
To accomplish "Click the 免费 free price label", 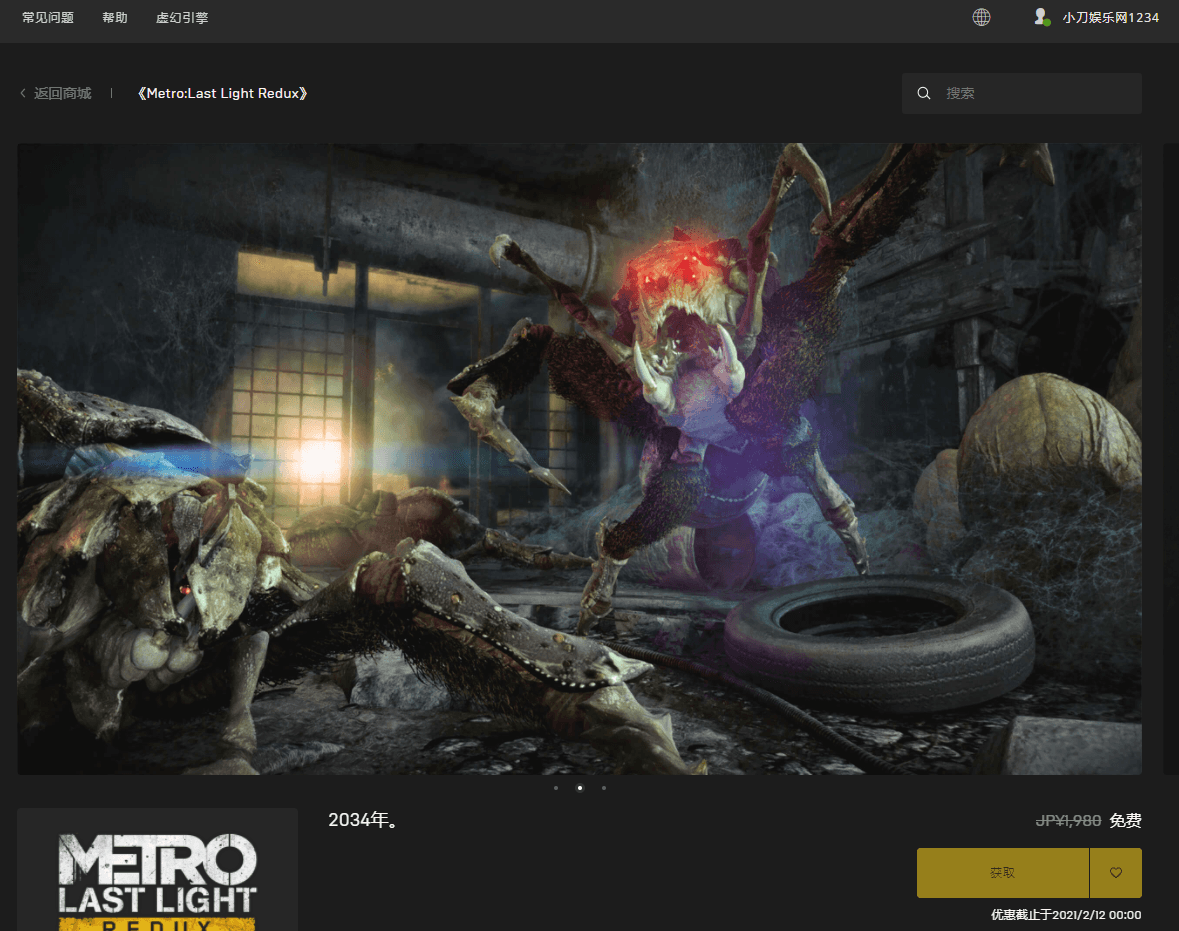I will click(x=1126, y=820).
